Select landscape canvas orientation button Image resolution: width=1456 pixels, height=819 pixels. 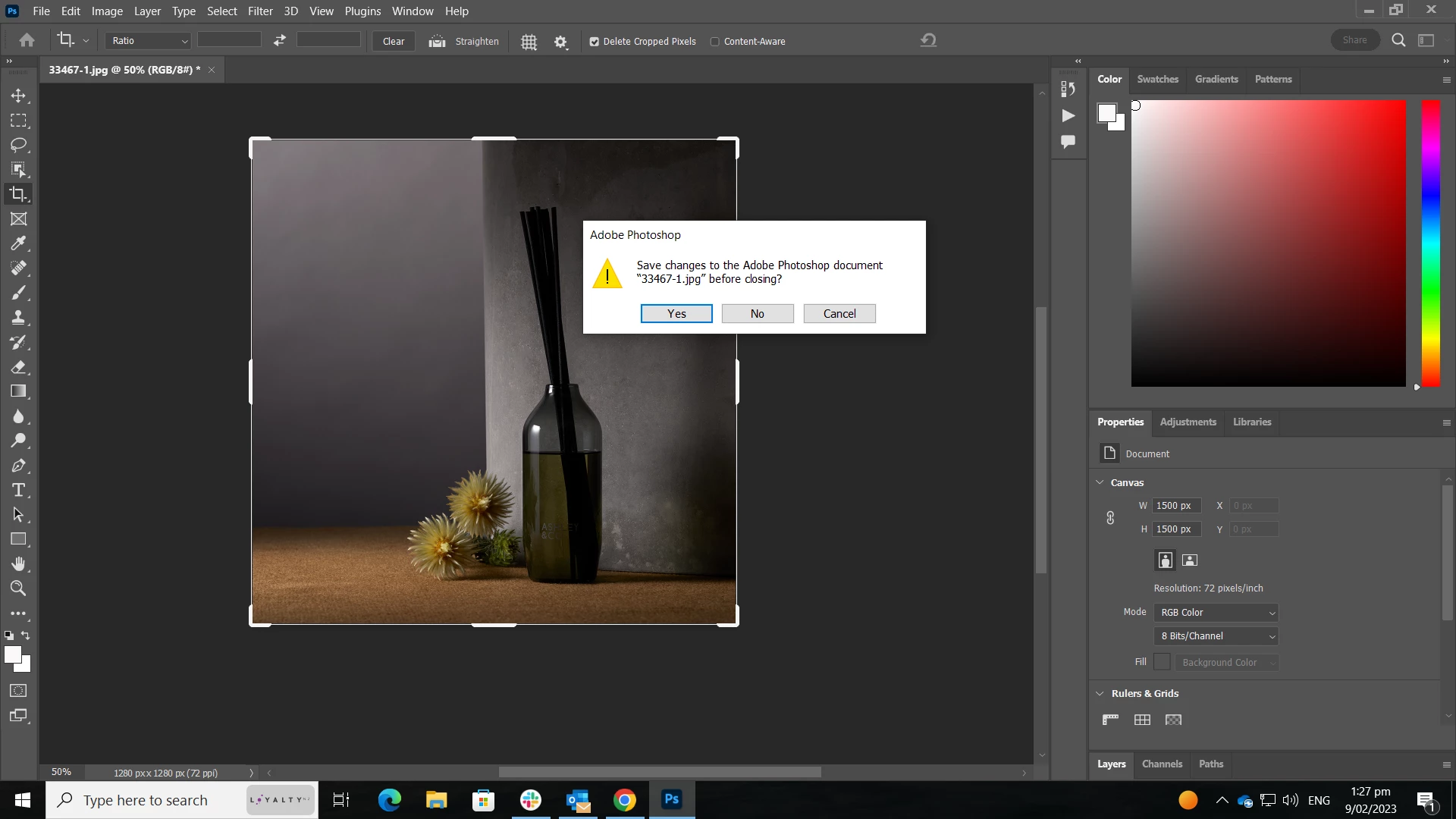click(x=1190, y=560)
